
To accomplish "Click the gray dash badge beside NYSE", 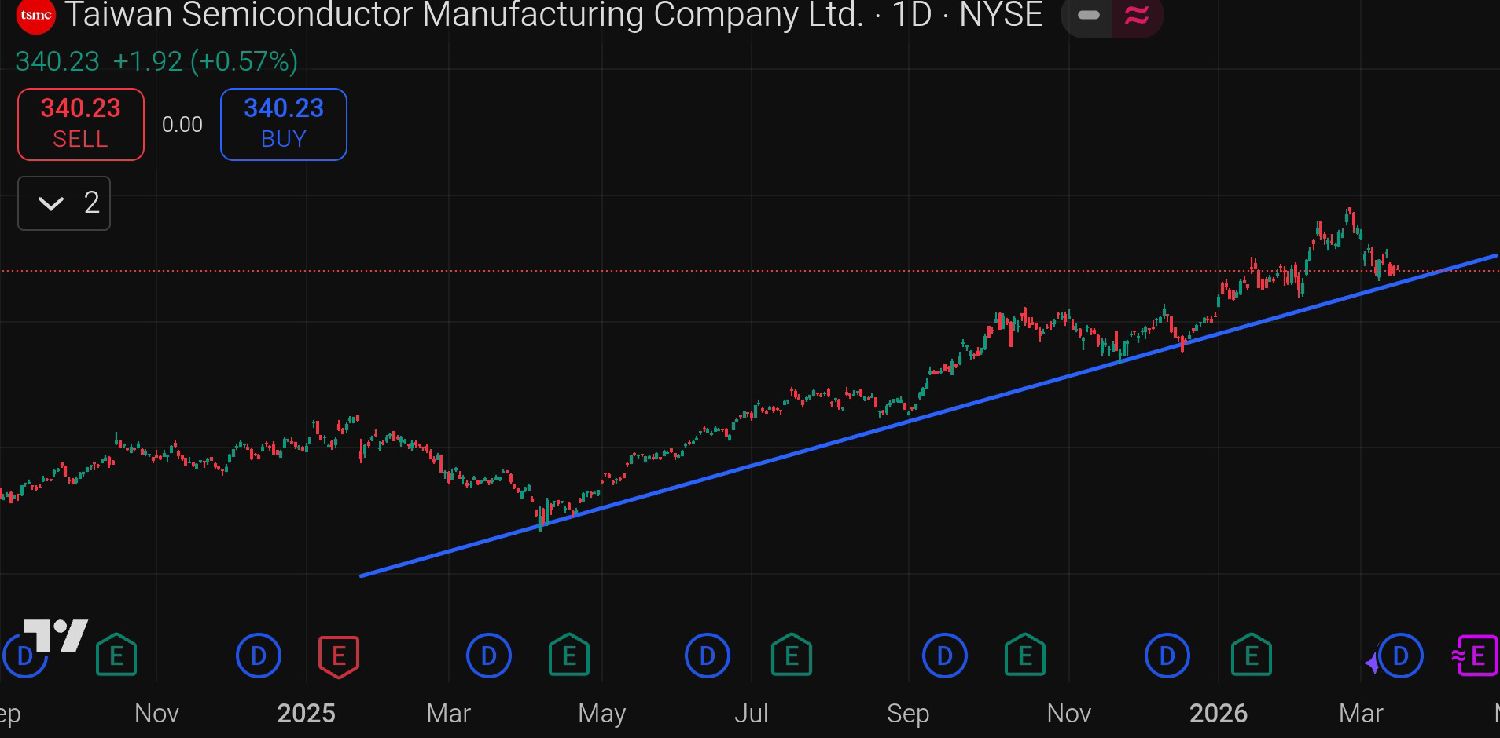I will click(1089, 16).
